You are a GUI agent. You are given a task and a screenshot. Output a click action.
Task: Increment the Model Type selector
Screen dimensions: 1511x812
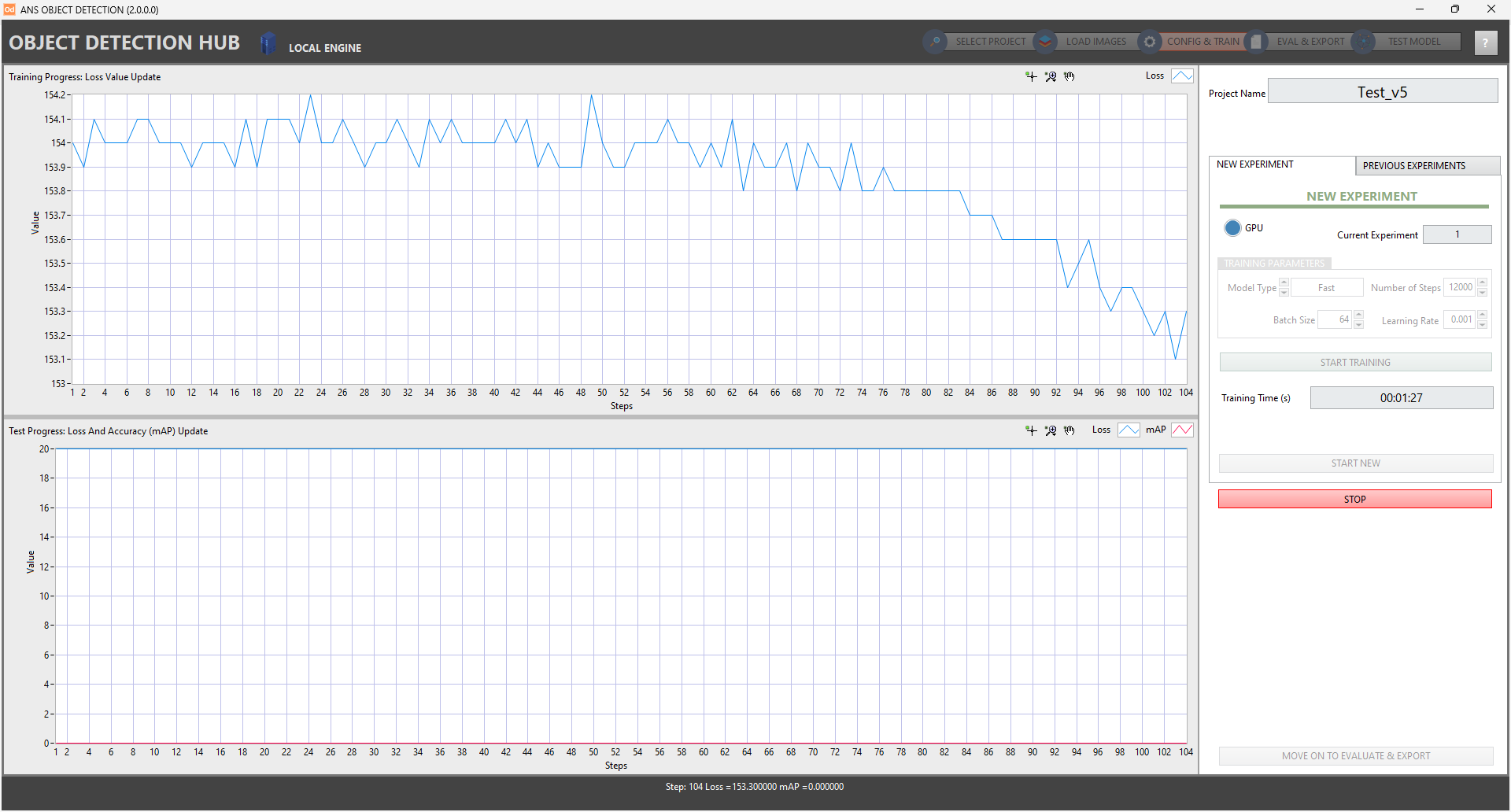coord(1284,283)
